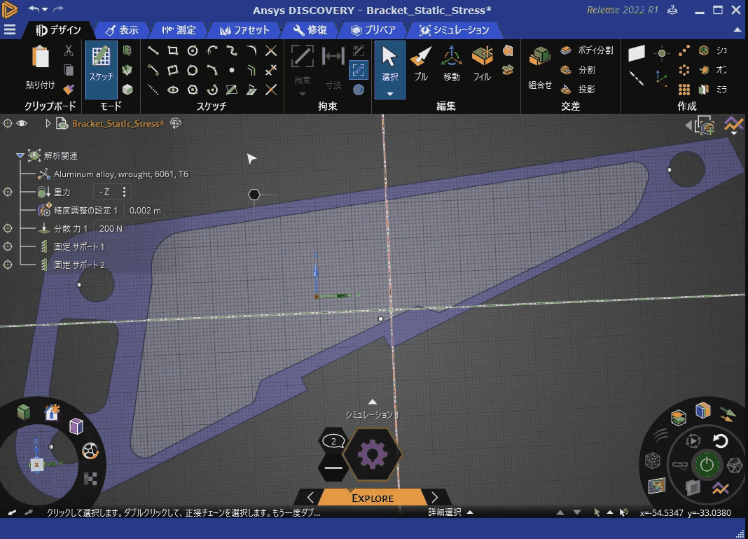
Task: Click the green simulation power button
Action: pyautogui.click(x=706, y=464)
